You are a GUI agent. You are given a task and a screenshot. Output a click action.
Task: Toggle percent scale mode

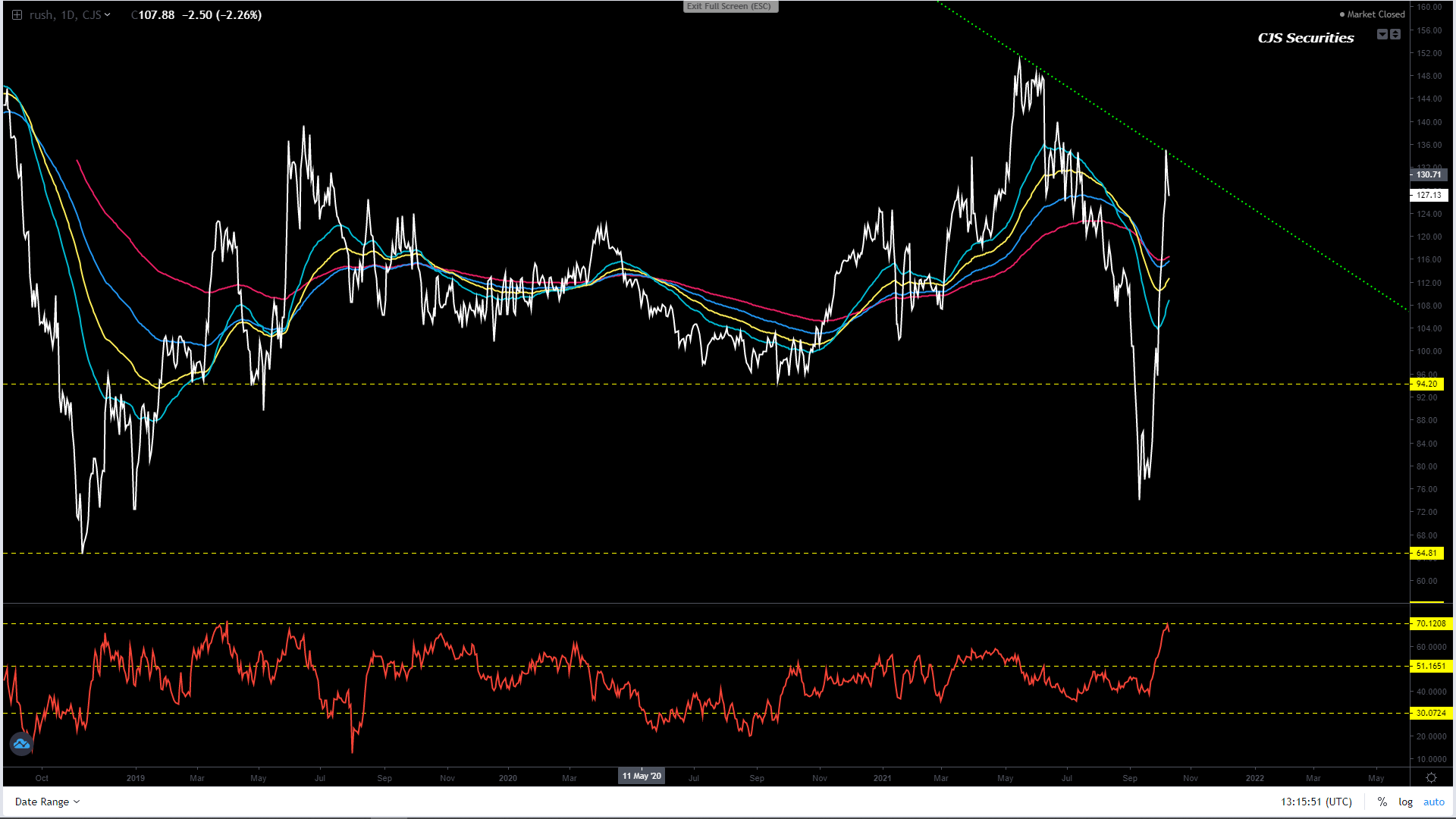(1382, 802)
